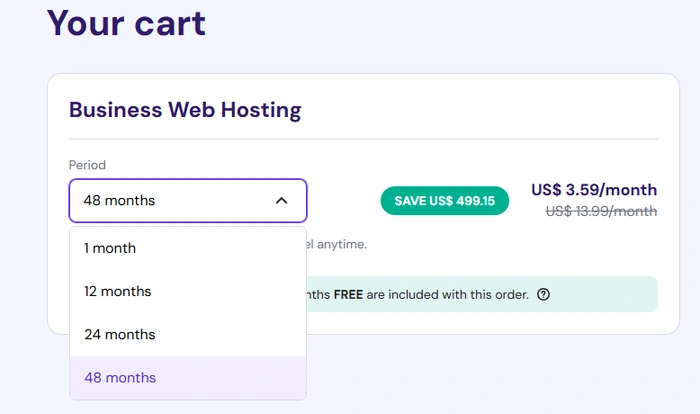Click the US$ 3.59/month price

click(x=594, y=190)
